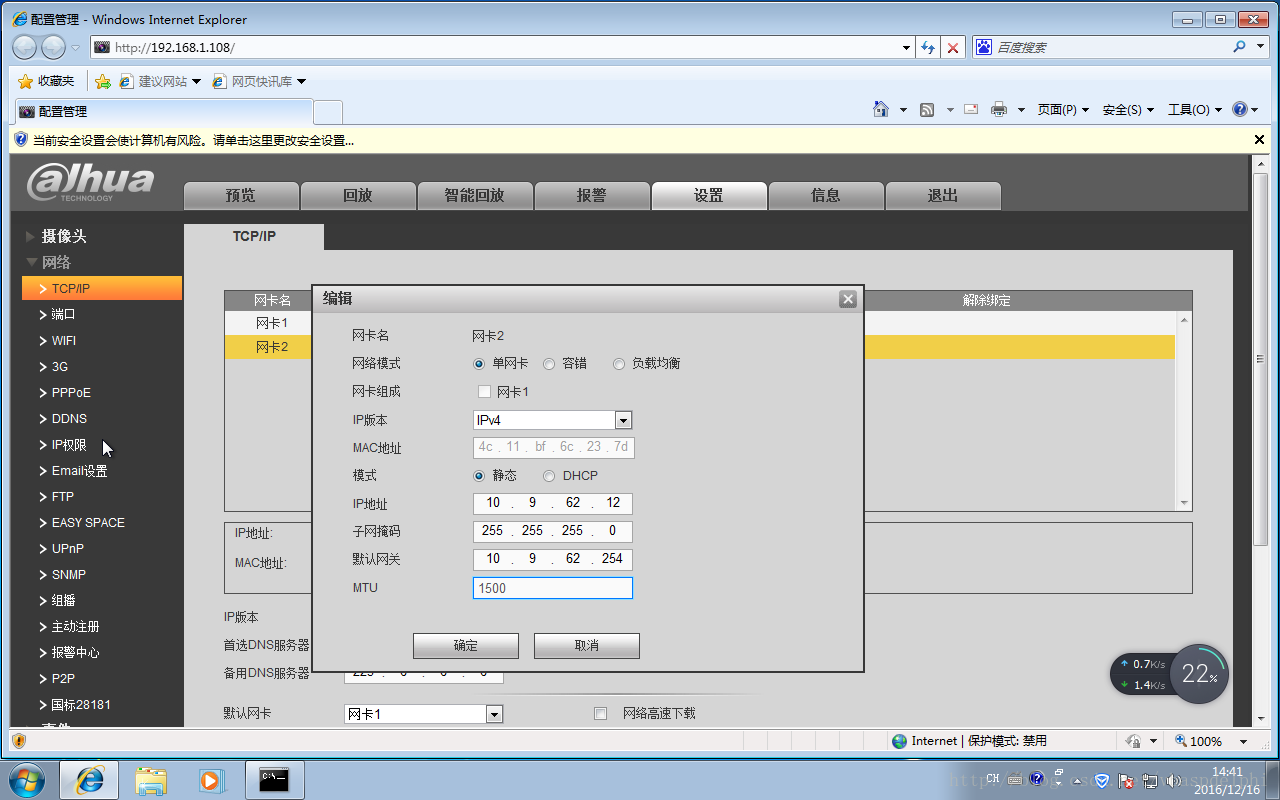Switch to 报警 tab
The height and width of the screenshot is (800, 1280).
point(592,196)
